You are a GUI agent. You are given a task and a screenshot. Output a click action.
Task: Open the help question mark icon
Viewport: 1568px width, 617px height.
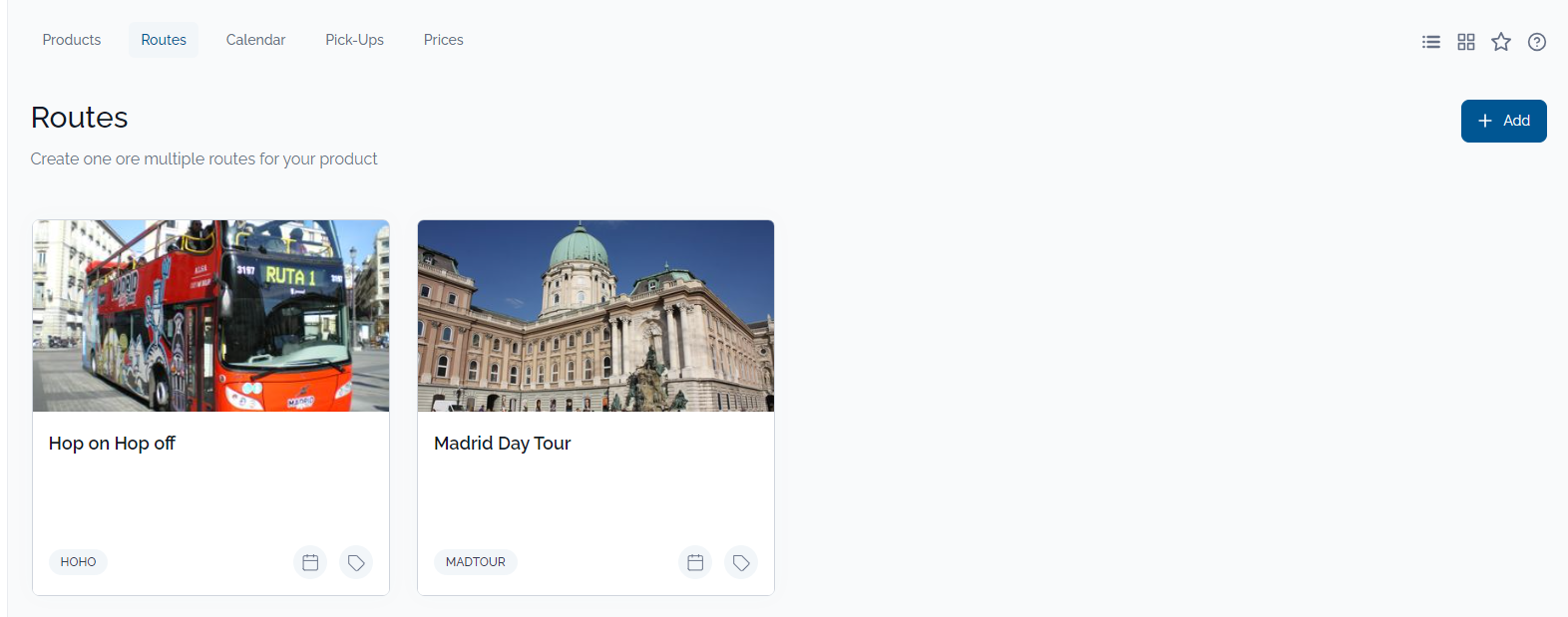click(1537, 42)
